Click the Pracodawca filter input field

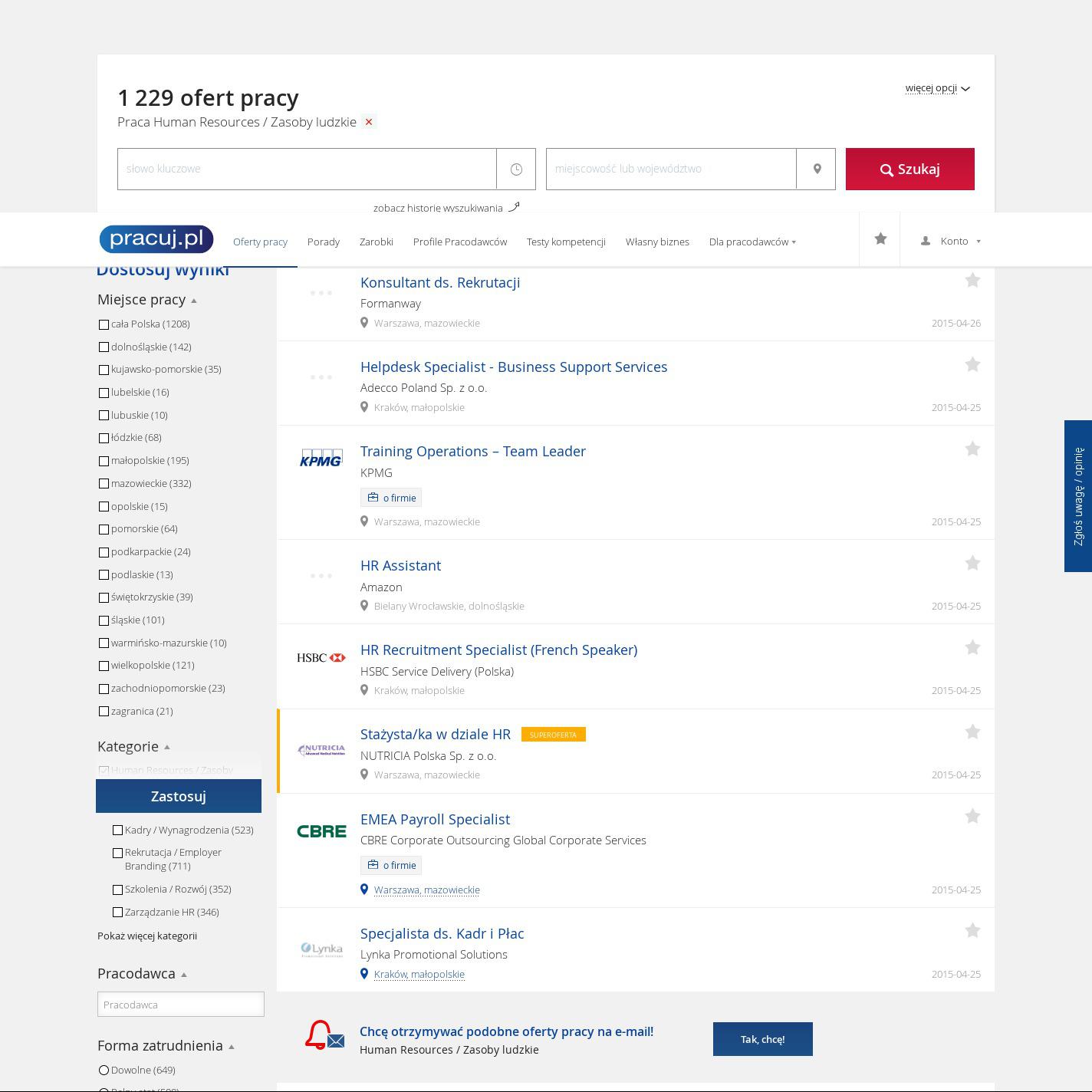point(181,1005)
